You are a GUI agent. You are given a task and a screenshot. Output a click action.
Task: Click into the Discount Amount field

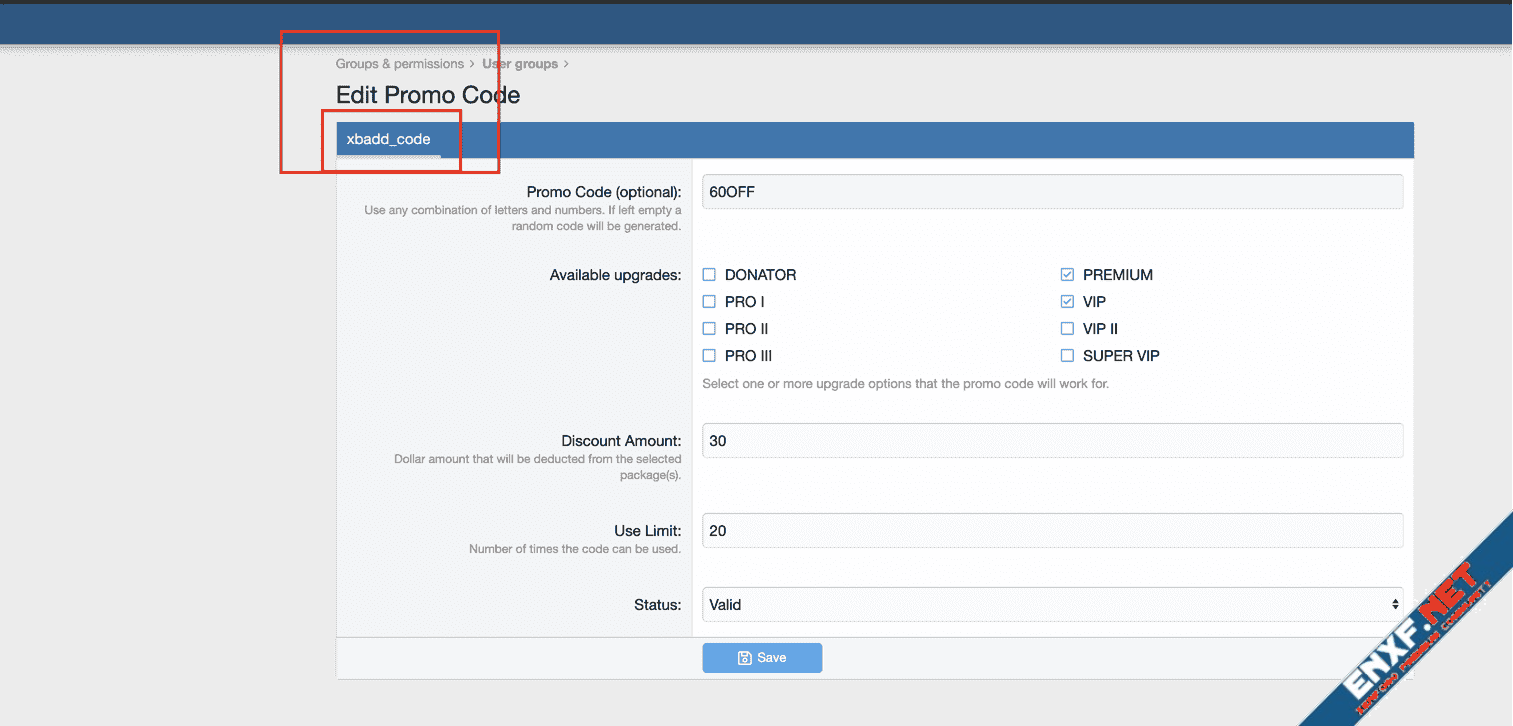click(x=1052, y=440)
